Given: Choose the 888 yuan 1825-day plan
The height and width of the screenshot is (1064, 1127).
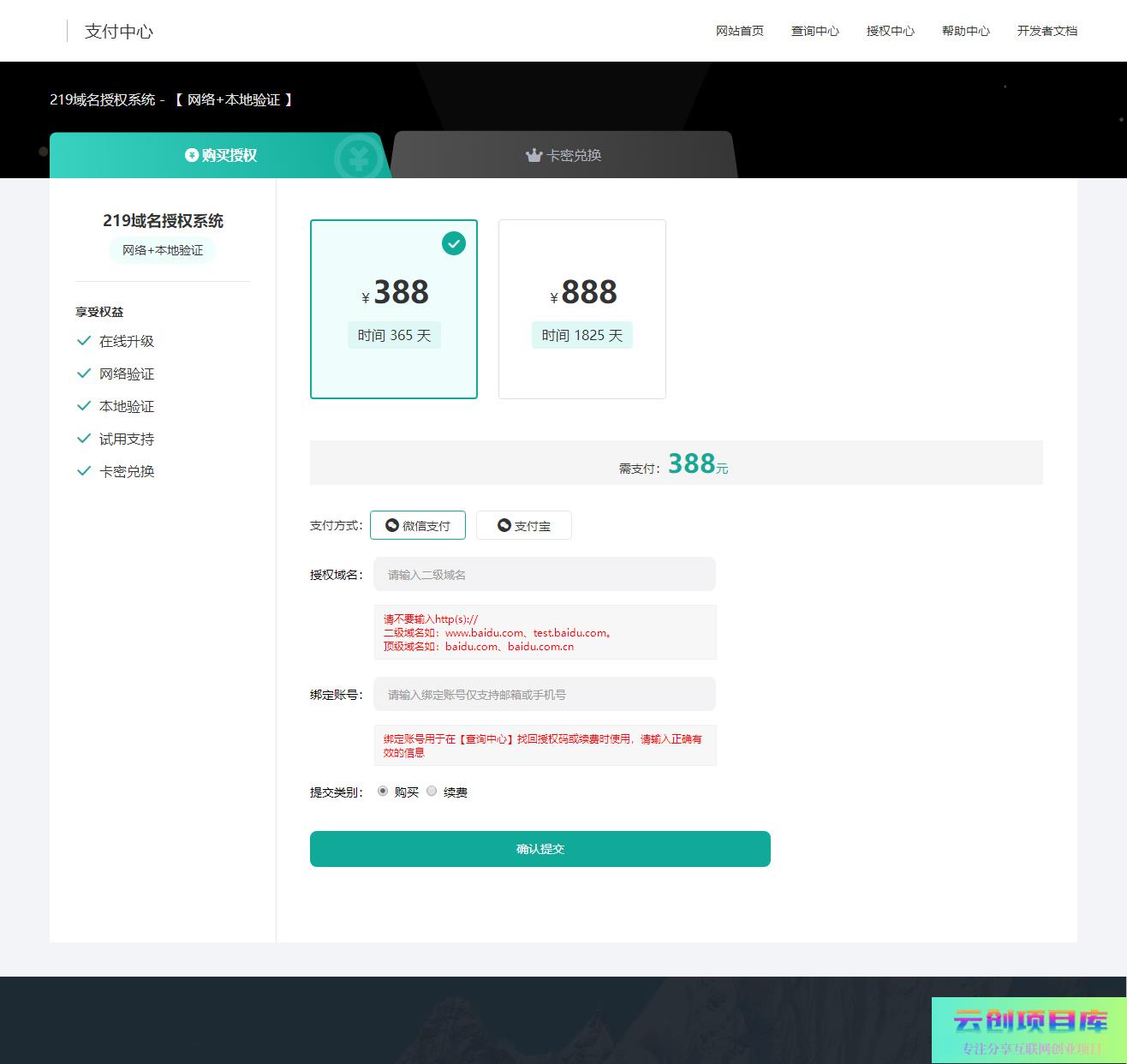Looking at the screenshot, I should point(582,309).
